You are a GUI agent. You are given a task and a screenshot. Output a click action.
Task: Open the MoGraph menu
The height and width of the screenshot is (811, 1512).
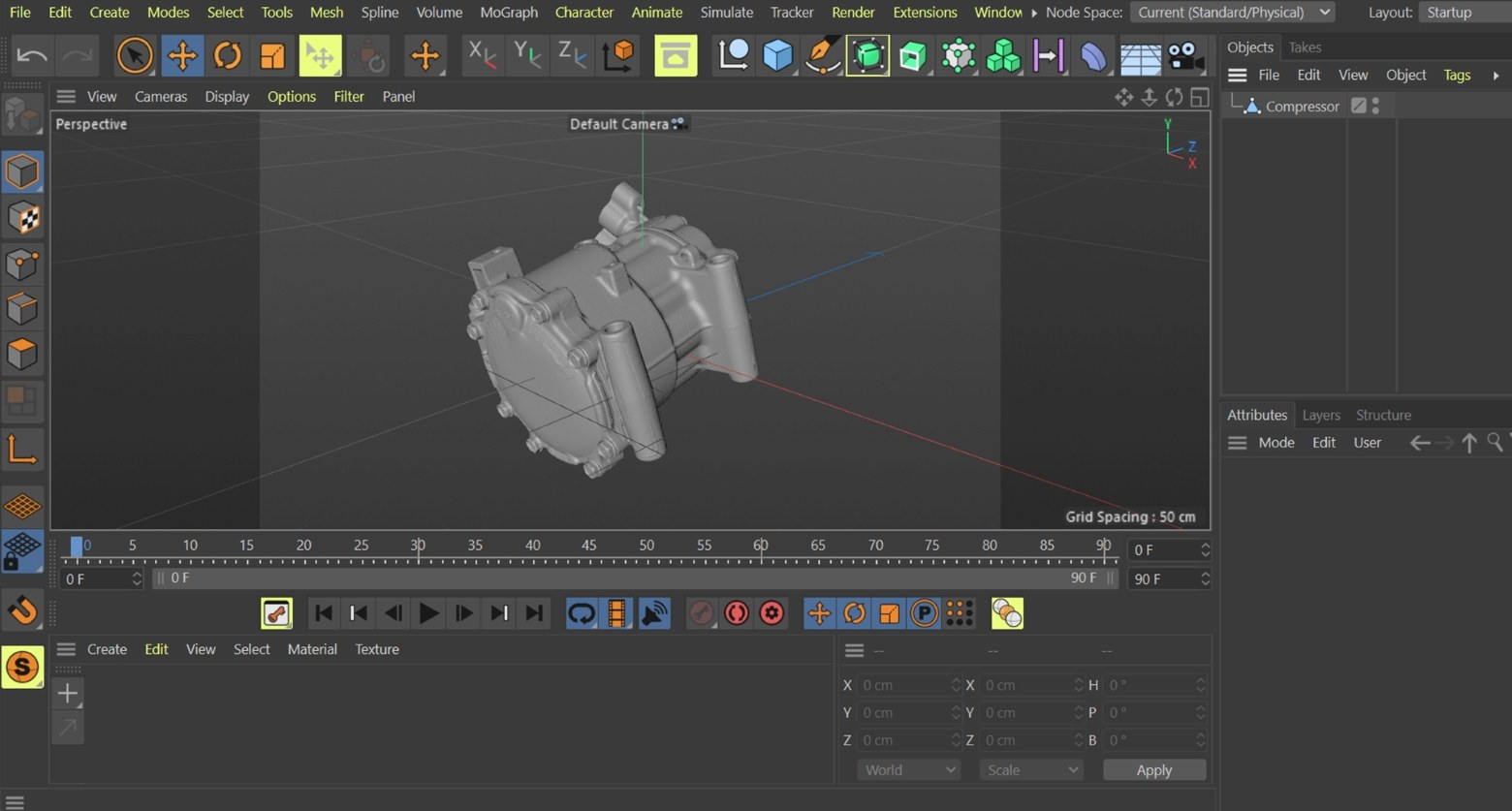click(509, 13)
